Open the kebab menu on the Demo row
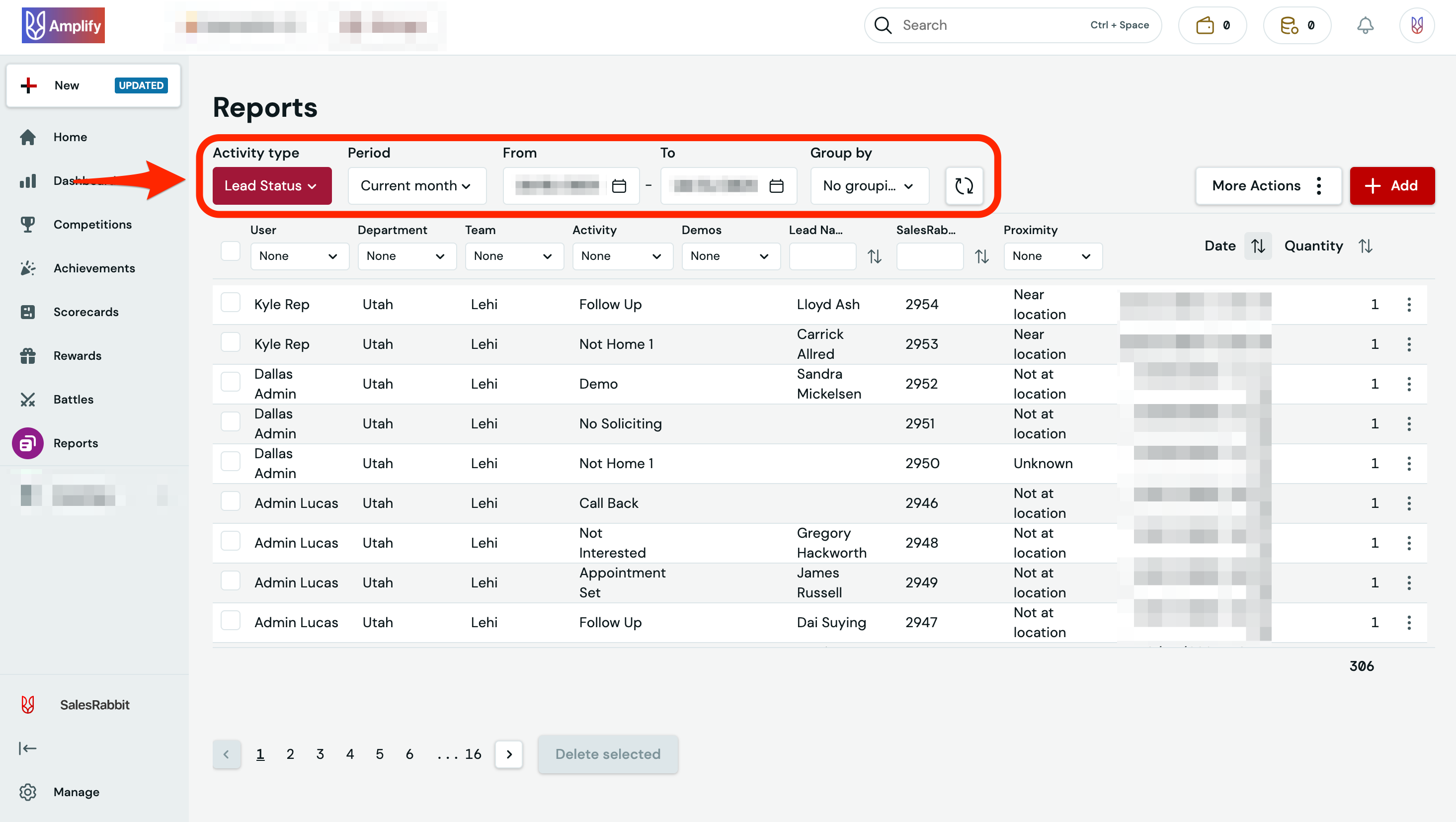Screen dimensions: 1456x822 tap(1409, 384)
